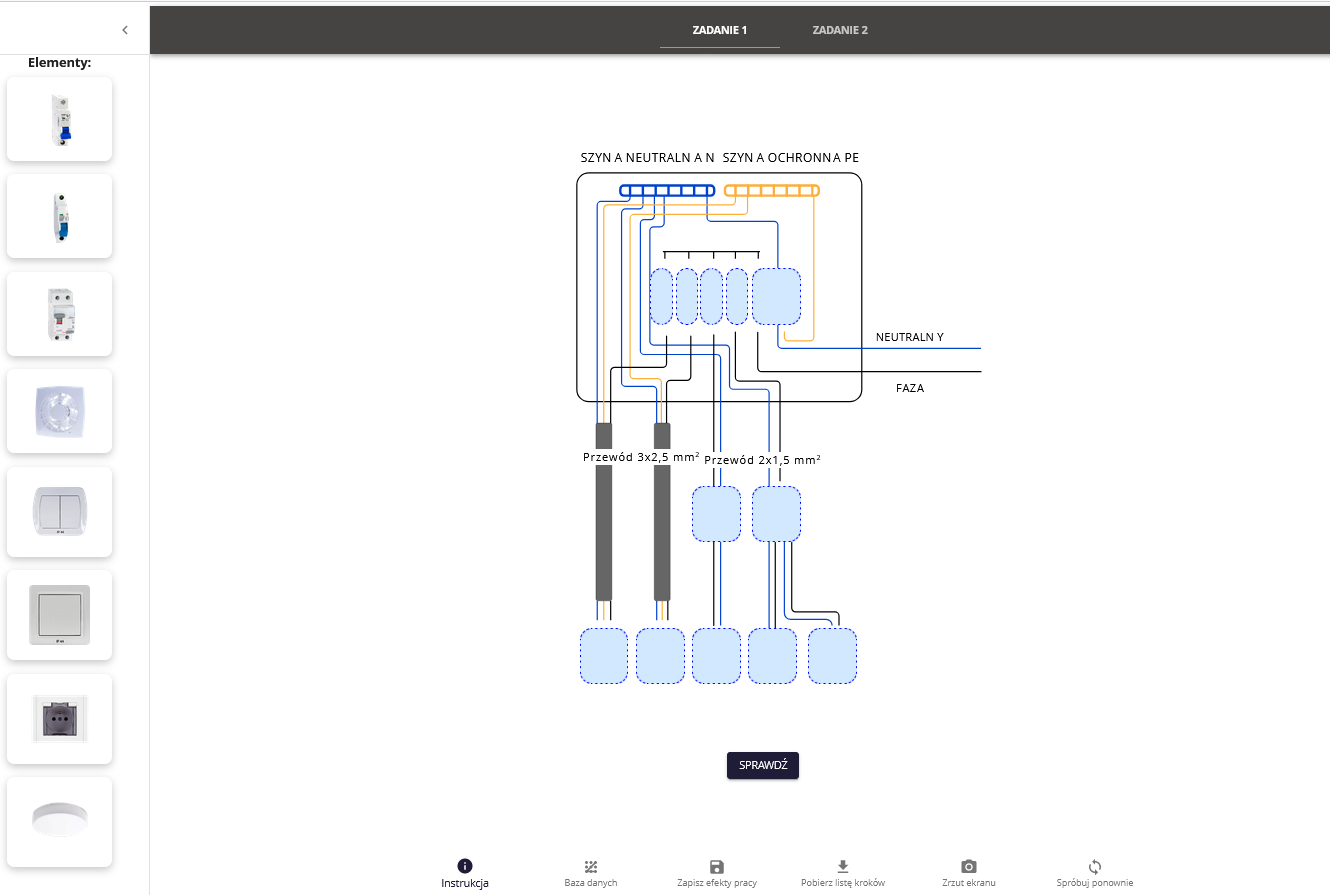Pick the two-pole residual current device element
Screen dimensions: 1330x895
(x=60, y=314)
